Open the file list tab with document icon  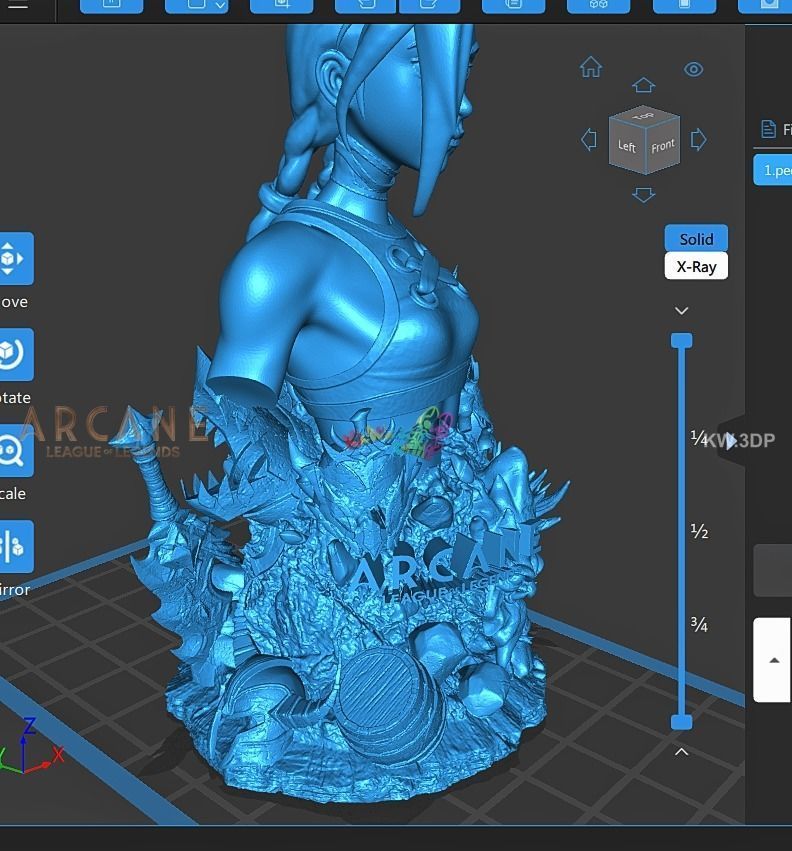pos(775,129)
